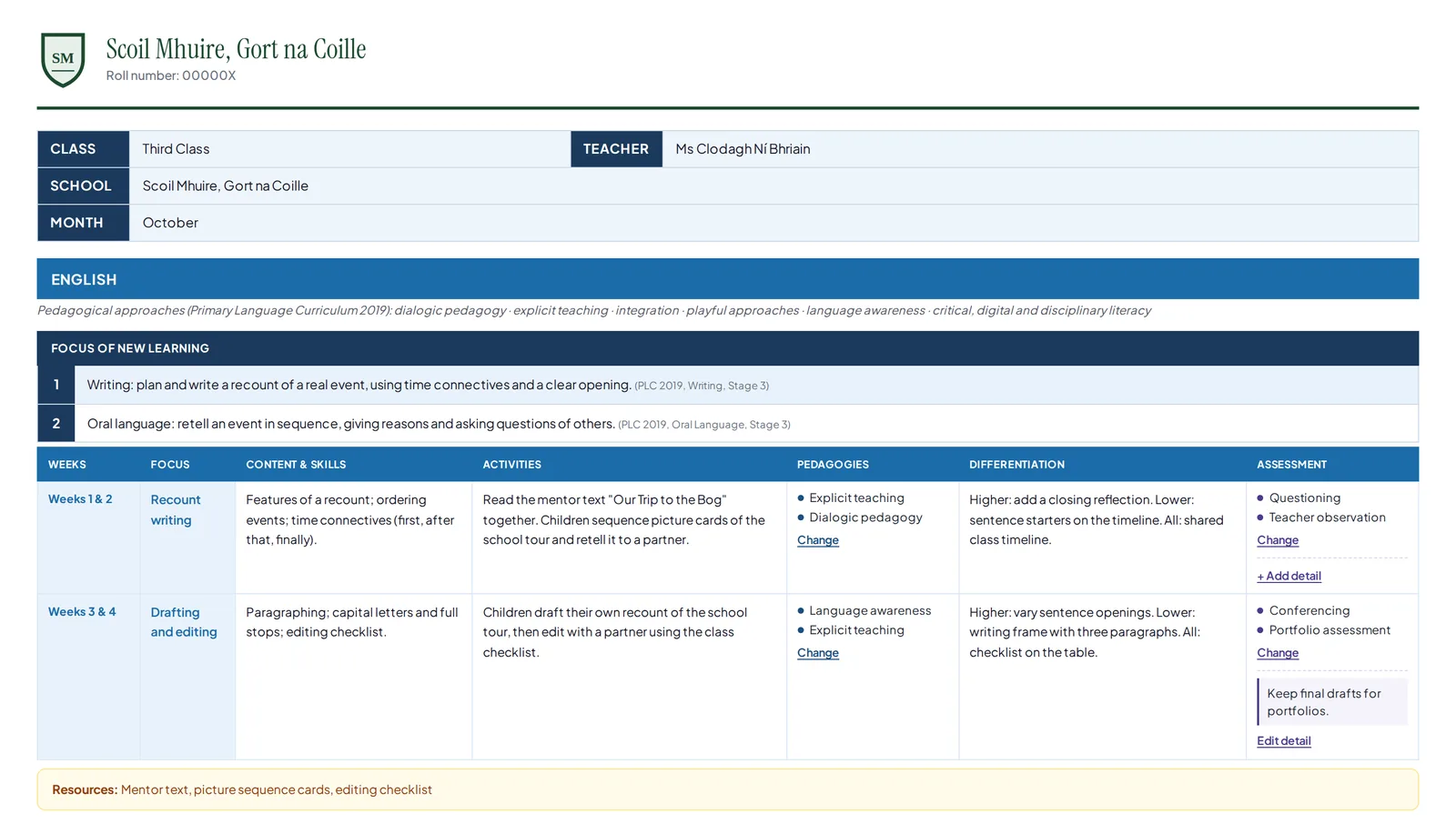This screenshot has width=1456, height=834.
Task: Open Change link under Weeks 3 & 4 pedagogies
Action: click(817, 653)
